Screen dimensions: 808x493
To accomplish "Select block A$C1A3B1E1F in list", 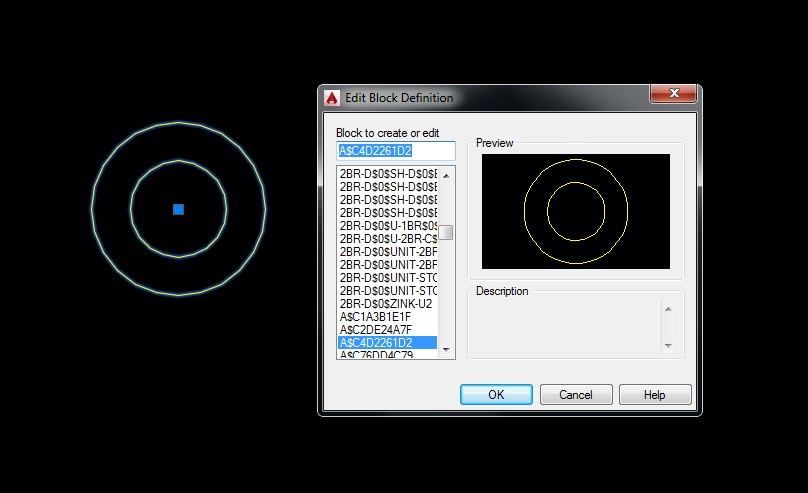I will coord(388,316).
